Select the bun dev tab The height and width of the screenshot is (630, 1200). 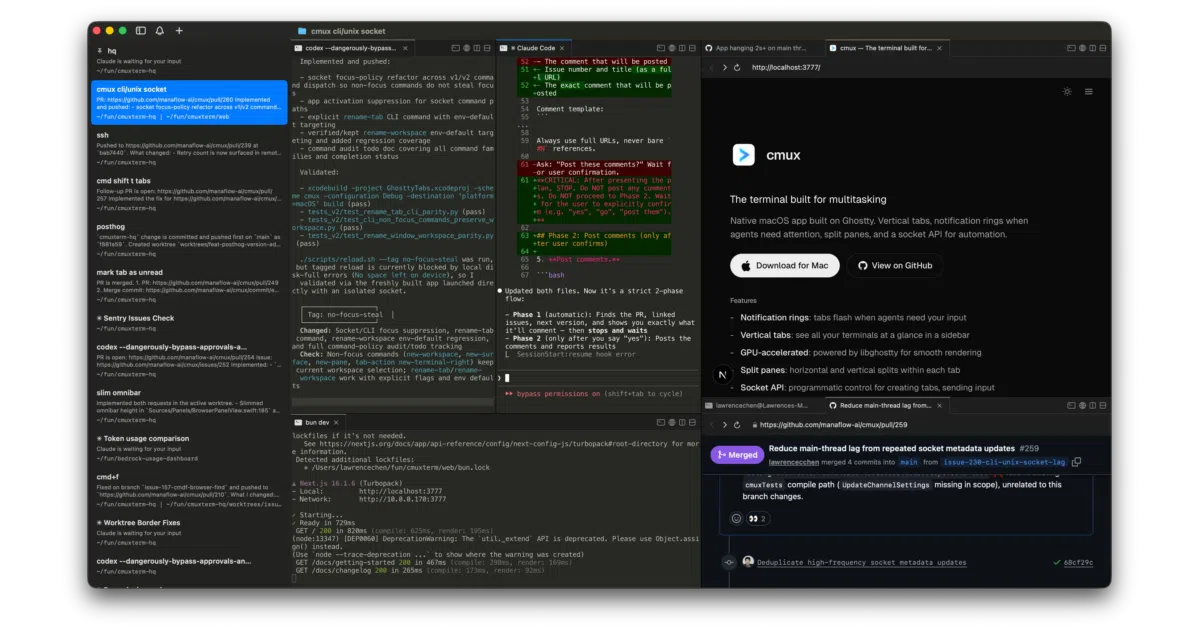pos(318,422)
